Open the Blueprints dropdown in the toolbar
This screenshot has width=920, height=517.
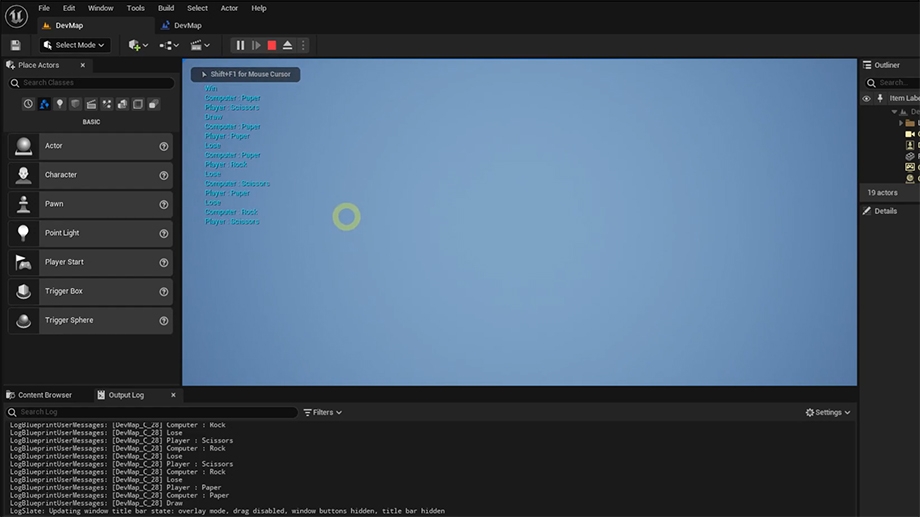tap(169, 45)
